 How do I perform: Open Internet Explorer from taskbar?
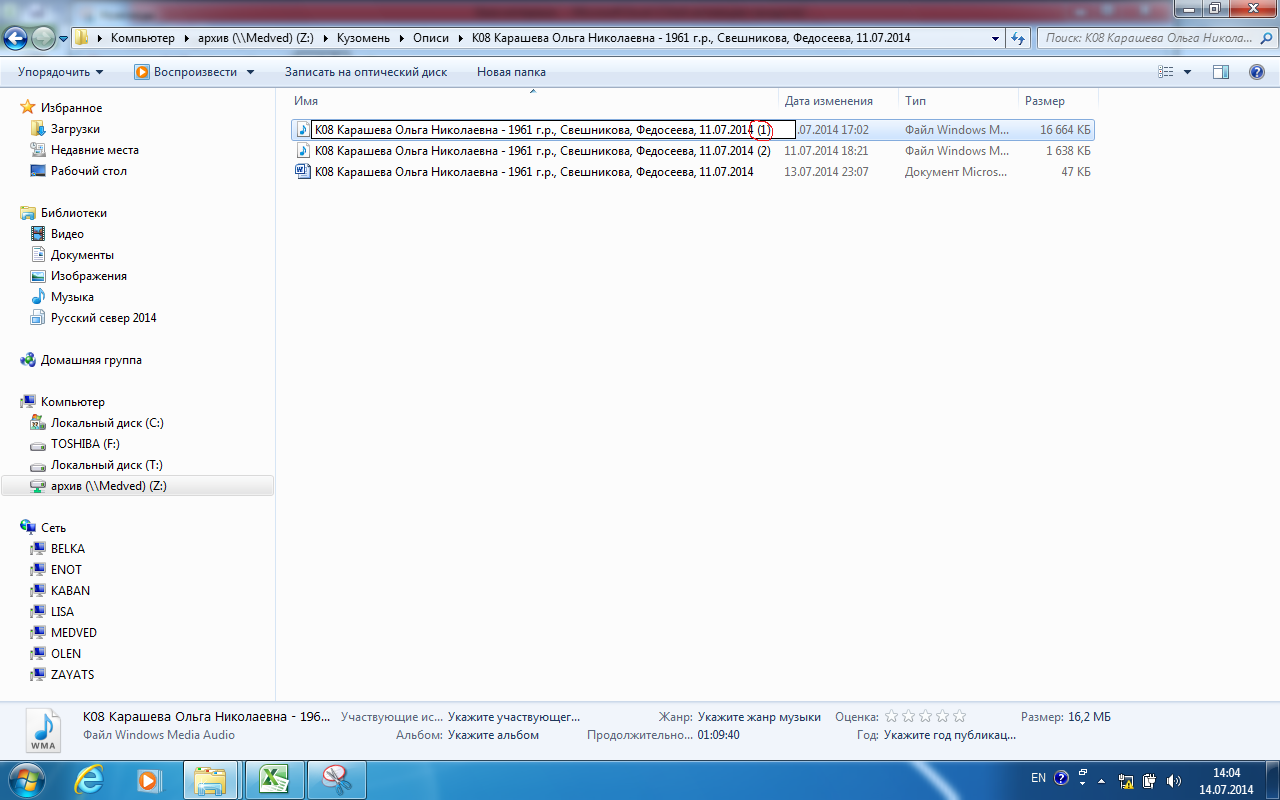[x=89, y=780]
